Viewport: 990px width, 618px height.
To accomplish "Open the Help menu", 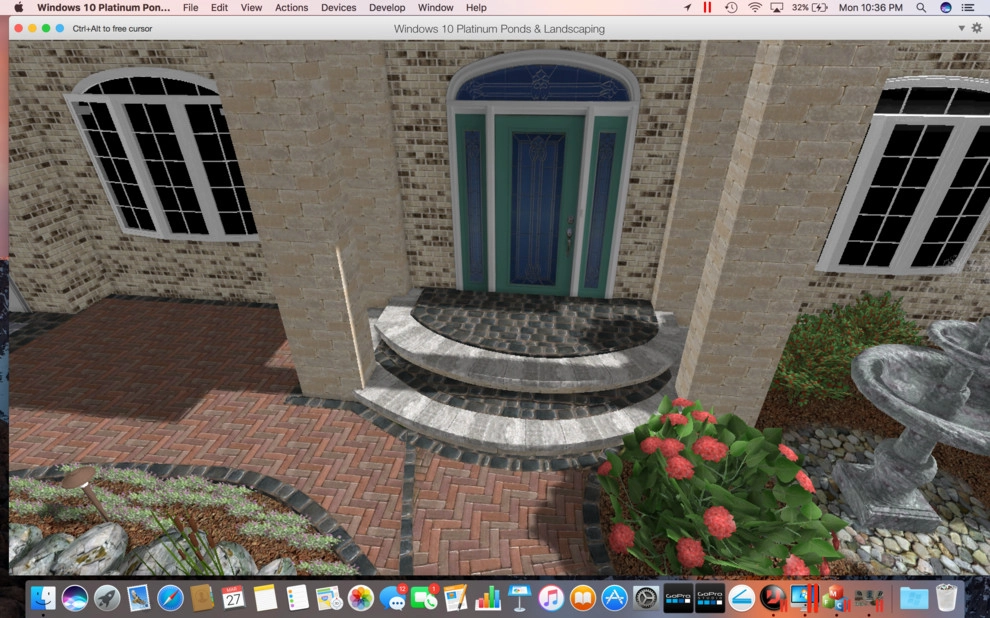I will [x=476, y=8].
